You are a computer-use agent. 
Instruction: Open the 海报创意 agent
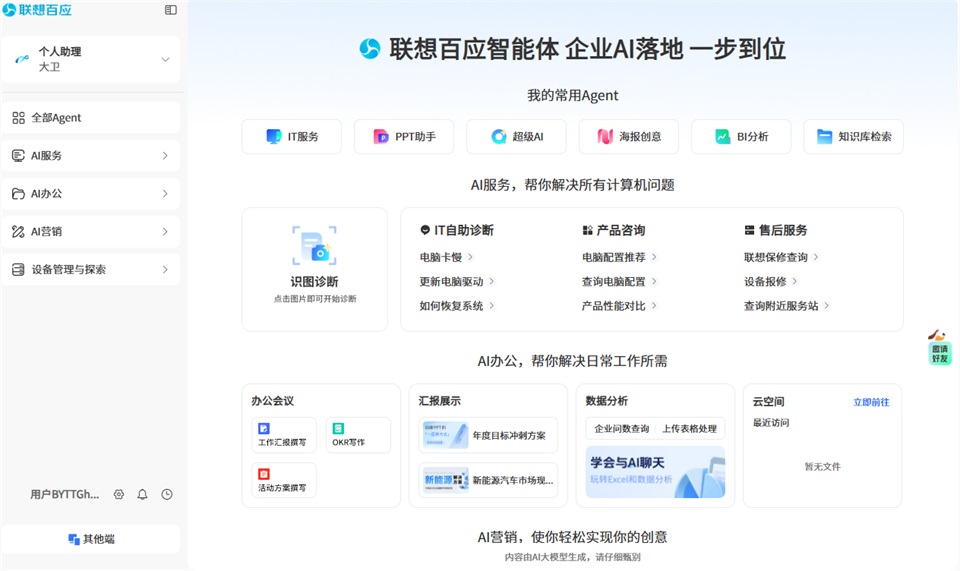629,136
